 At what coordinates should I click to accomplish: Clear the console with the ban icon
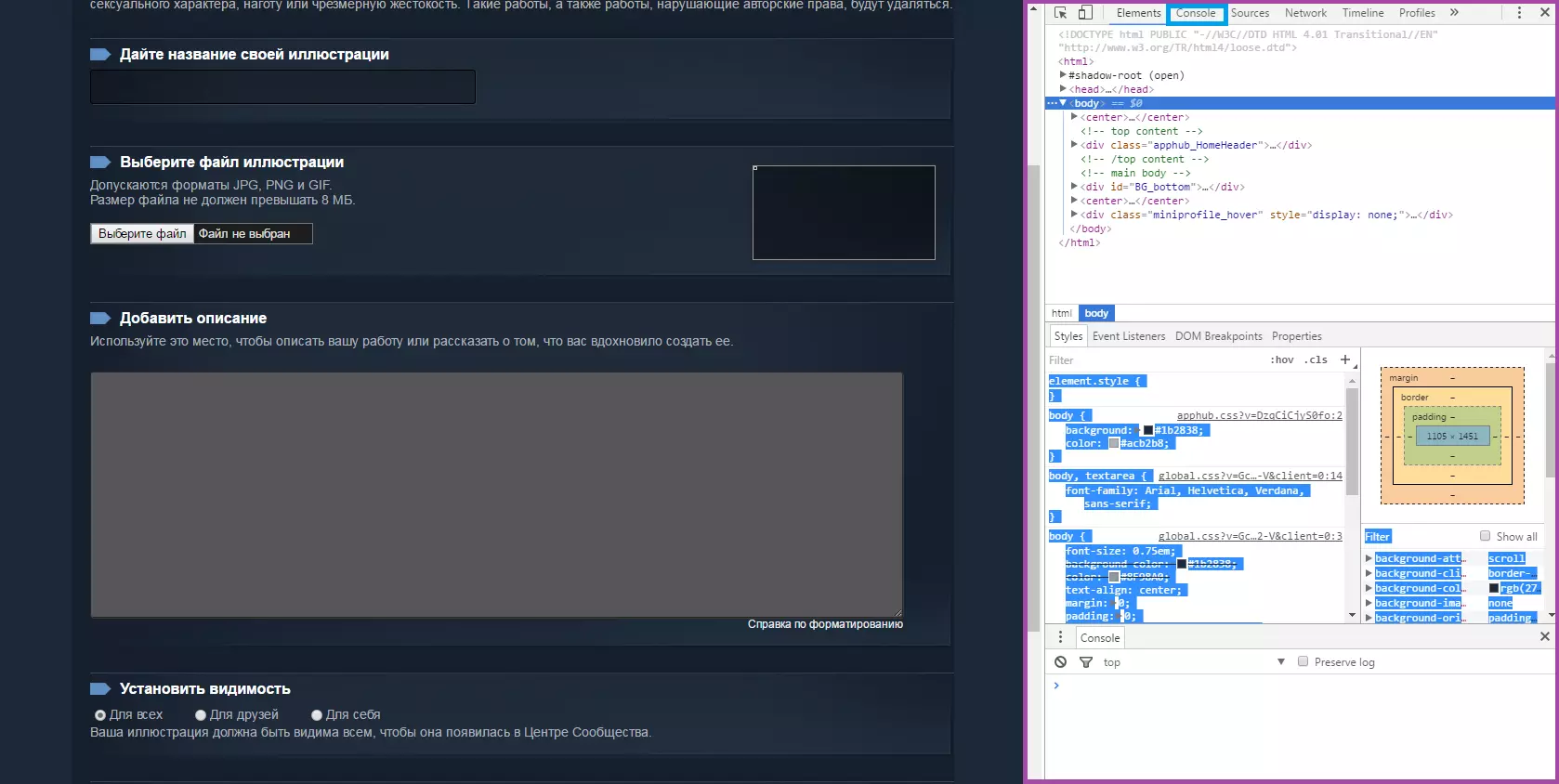(1060, 662)
